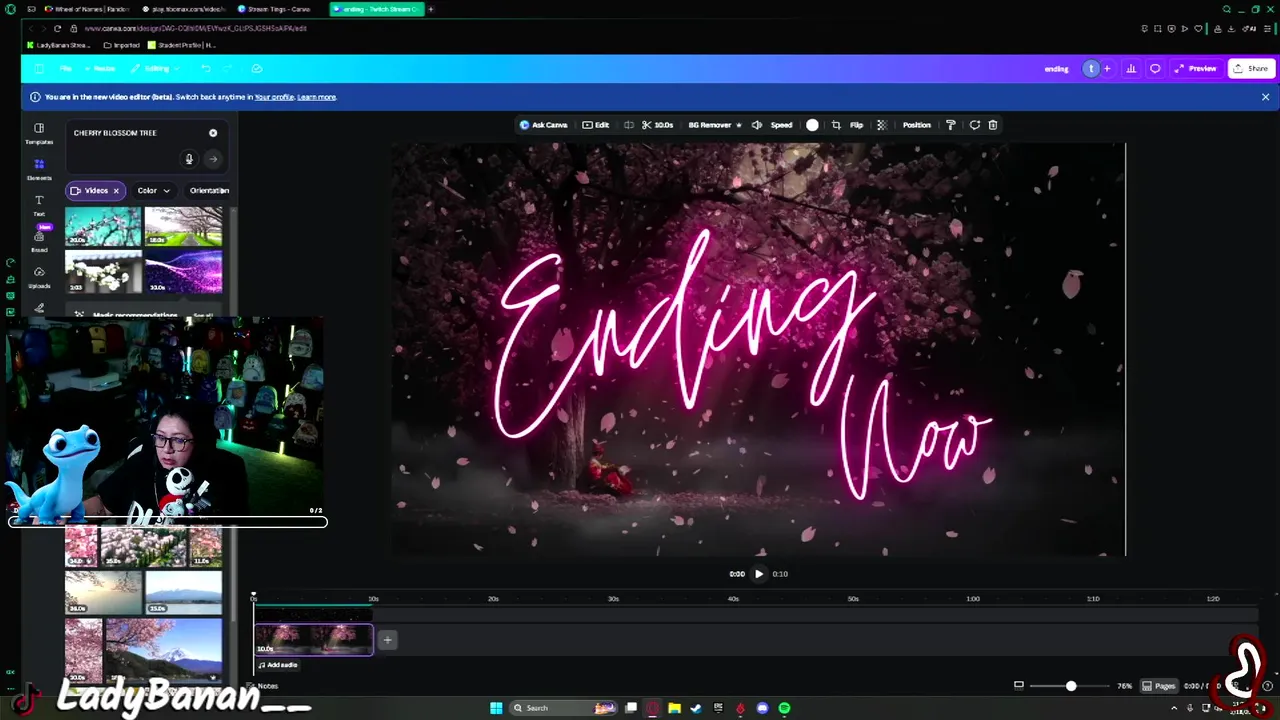Open the white color swatch
1280x720 pixels.
coord(812,125)
